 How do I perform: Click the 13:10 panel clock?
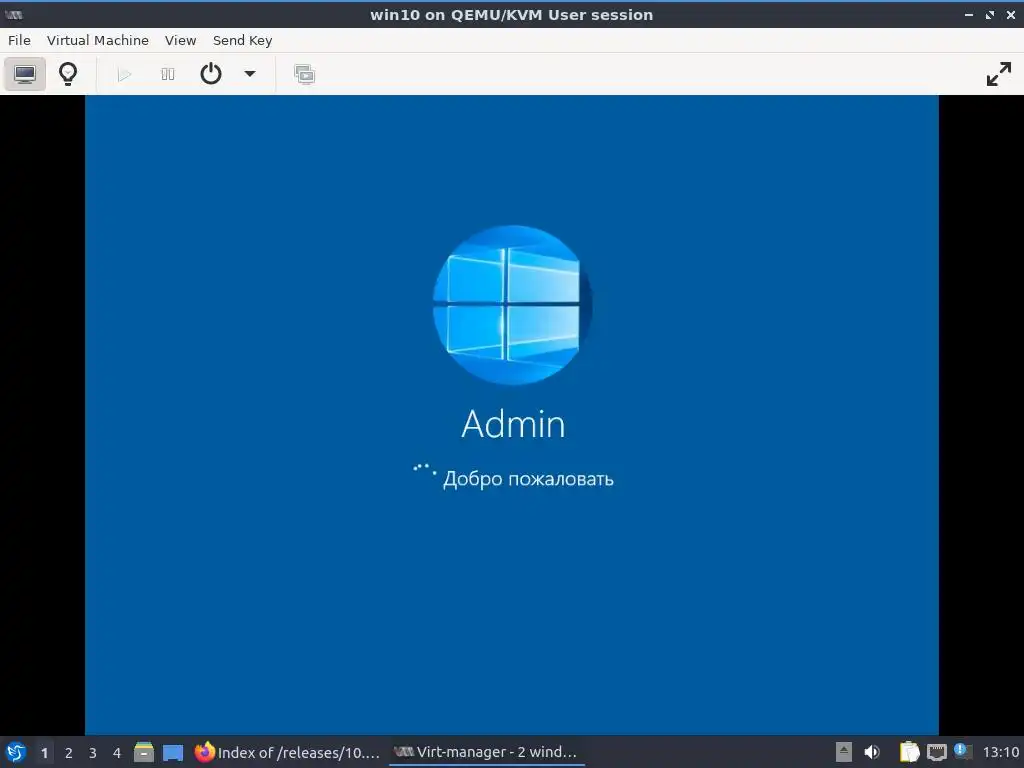(1000, 752)
